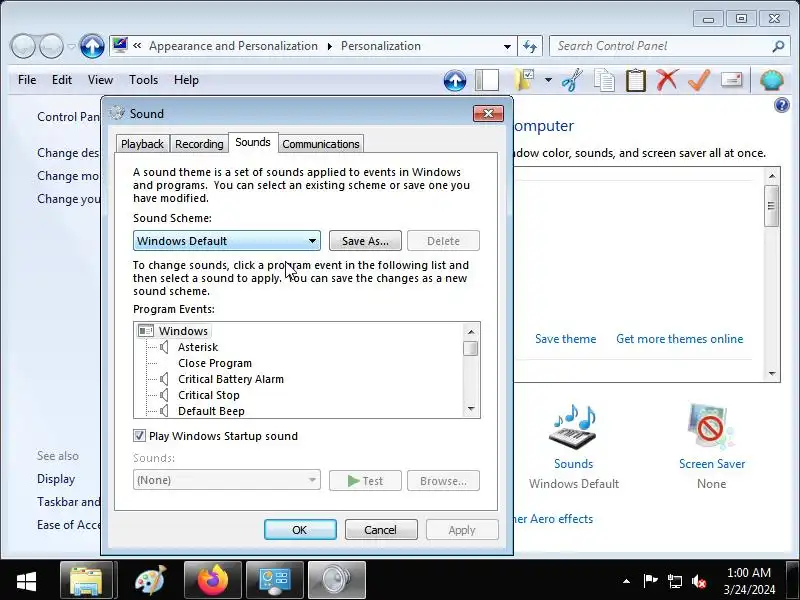Click the themes list up scroll arrow
Viewport: 800px width, 600px height.
772,176
